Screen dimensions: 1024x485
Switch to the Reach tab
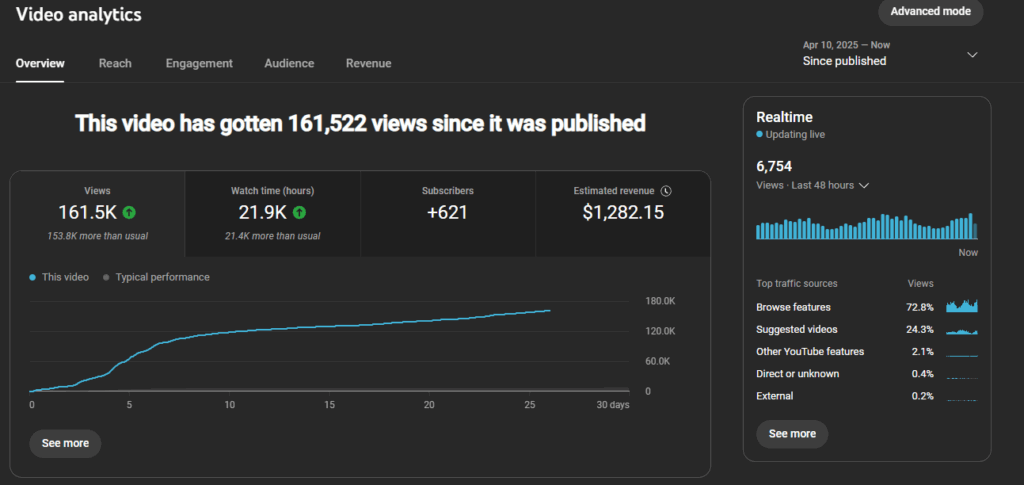point(115,64)
